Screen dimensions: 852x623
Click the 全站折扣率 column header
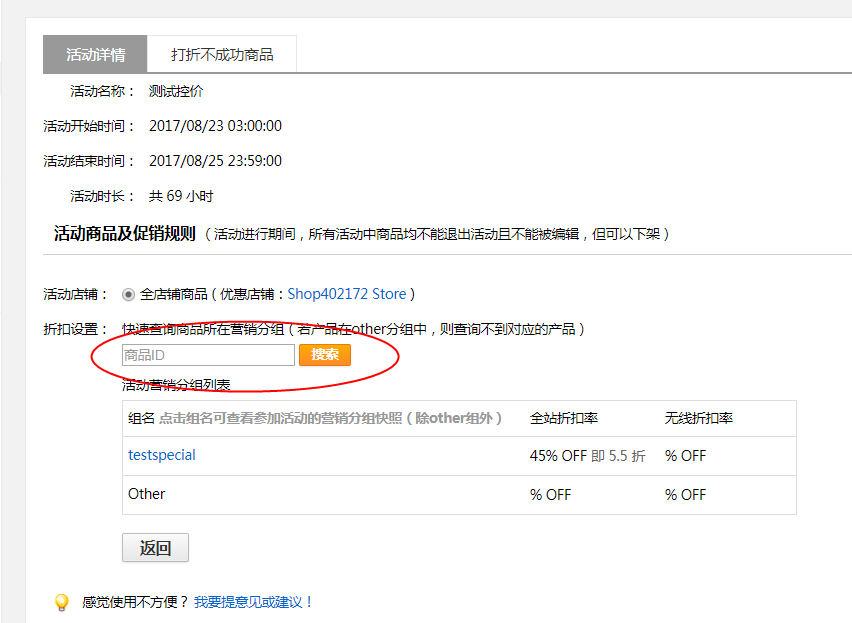[x=563, y=418]
